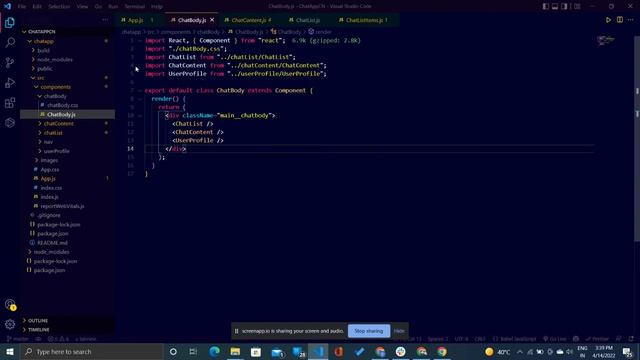Open Run and Debug view
Image resolution: width=640 pixels, height=360 pixels.
point(10,82)
